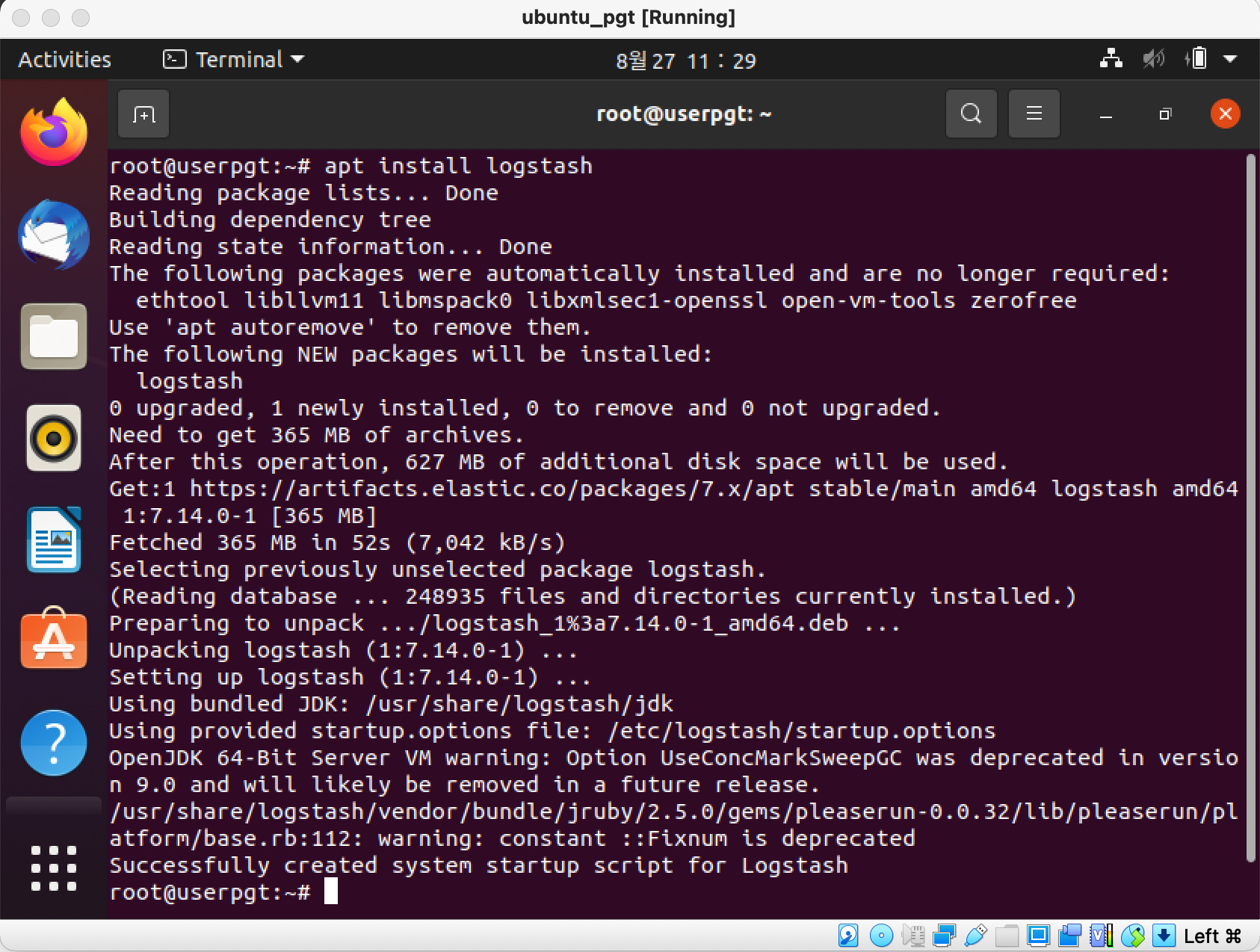
Task: Show Applications grid in the dock
Action: click(54, 868)
